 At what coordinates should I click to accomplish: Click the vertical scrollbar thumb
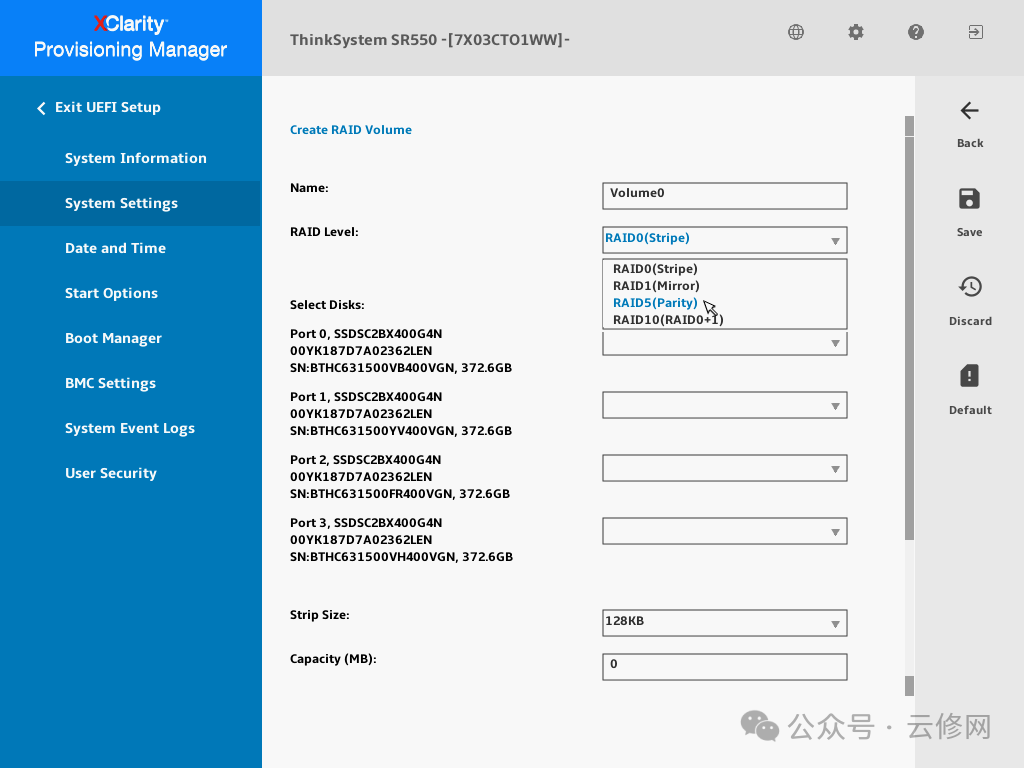909,338
